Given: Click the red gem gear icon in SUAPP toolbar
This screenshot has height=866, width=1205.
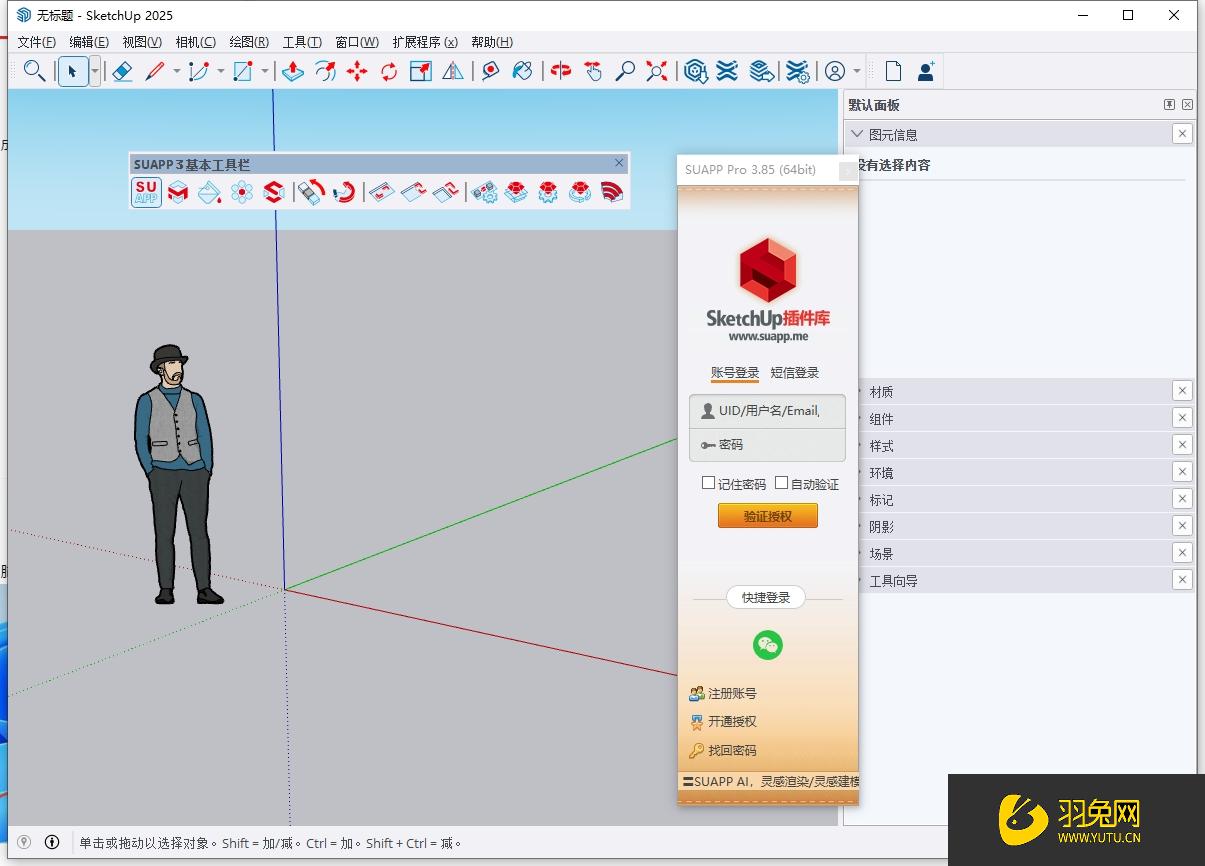Looking at the screenshot, I should click(548, 192).
